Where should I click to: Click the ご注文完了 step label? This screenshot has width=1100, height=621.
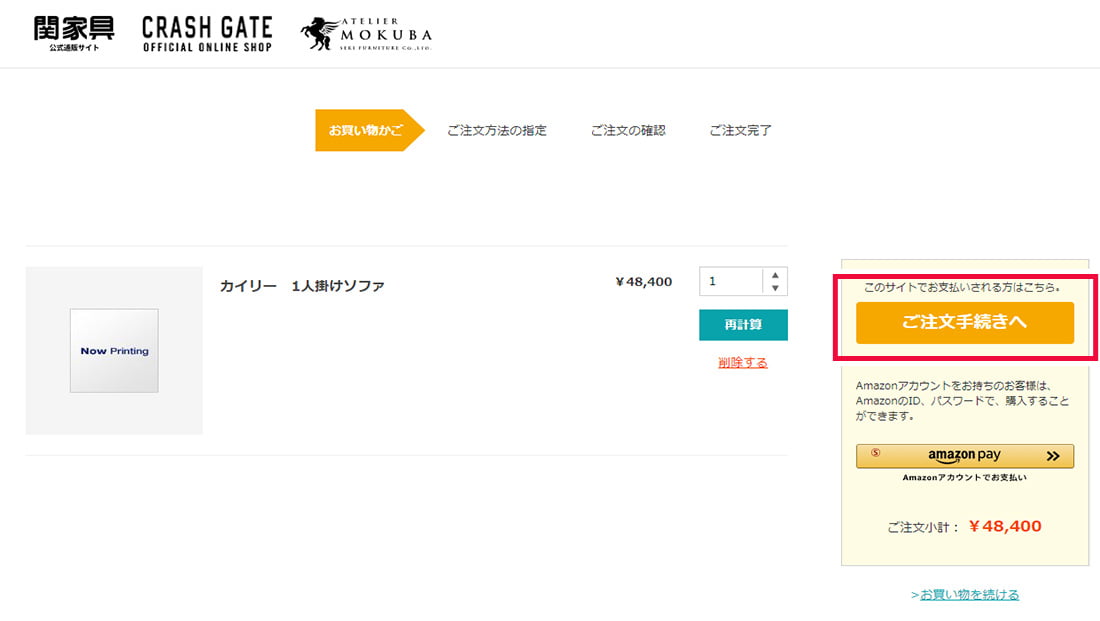coord(740,130)
